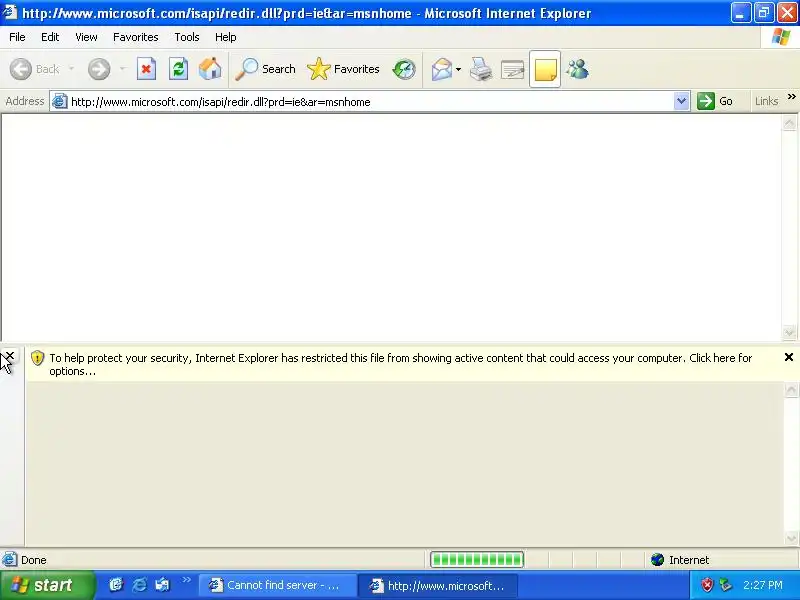Click the Internet zone label
The width and height of the screenshot is (800, 600).
click(x=689, y=560)
